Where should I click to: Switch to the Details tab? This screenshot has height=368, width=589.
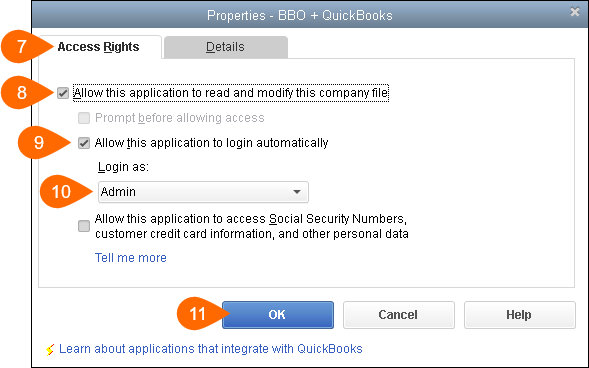pos(226,47)
